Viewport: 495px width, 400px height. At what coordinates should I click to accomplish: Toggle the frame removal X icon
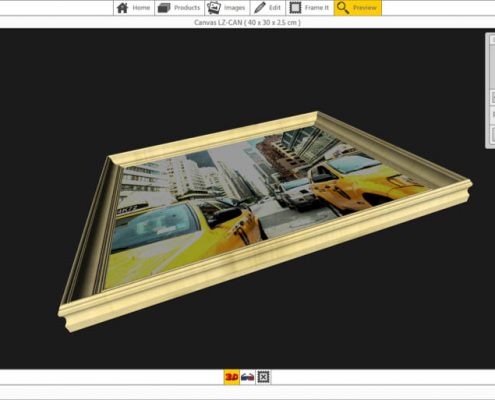[263, 377]
